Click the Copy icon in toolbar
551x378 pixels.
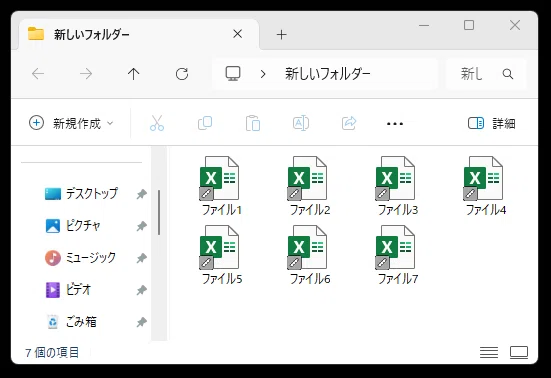[205, 123]
